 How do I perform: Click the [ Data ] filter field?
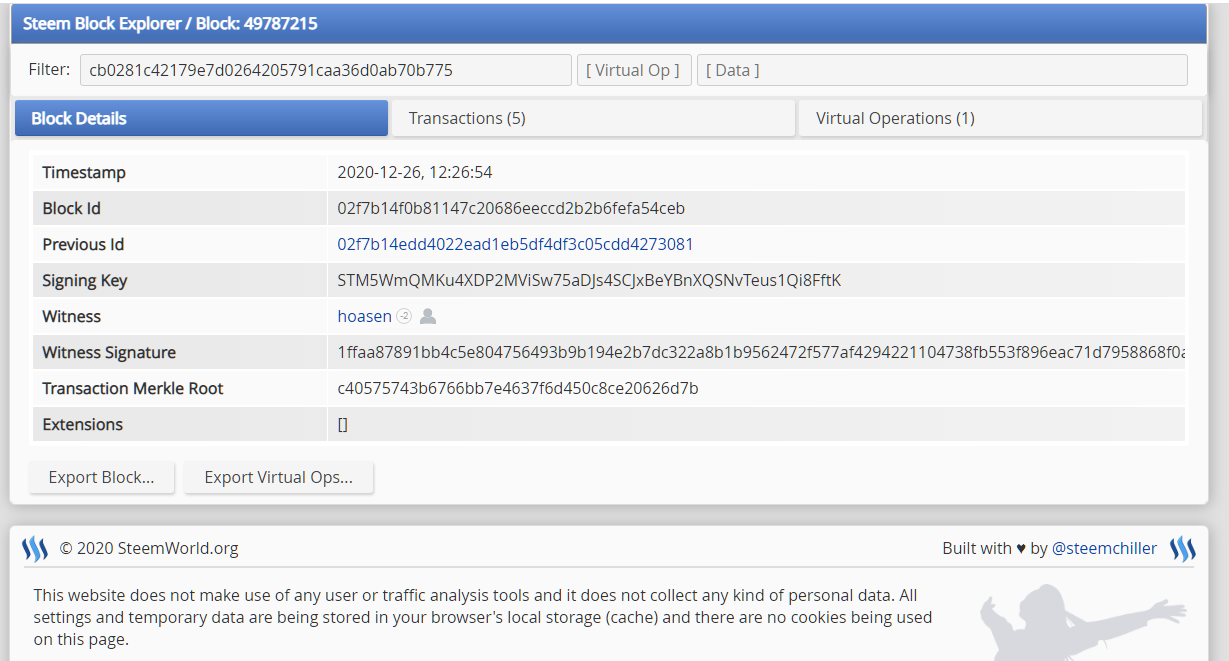(x=942, y=70)
